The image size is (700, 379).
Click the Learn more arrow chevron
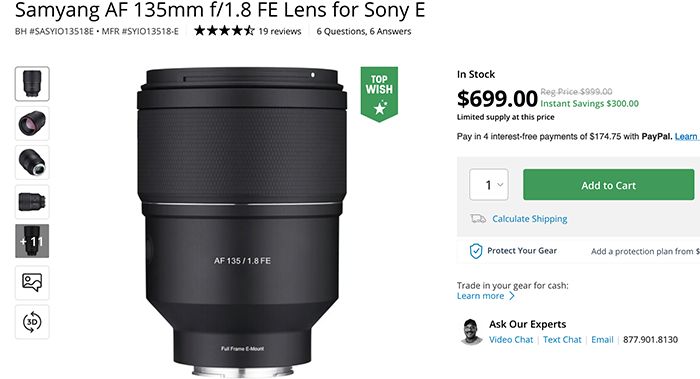(x=512, y=296)
